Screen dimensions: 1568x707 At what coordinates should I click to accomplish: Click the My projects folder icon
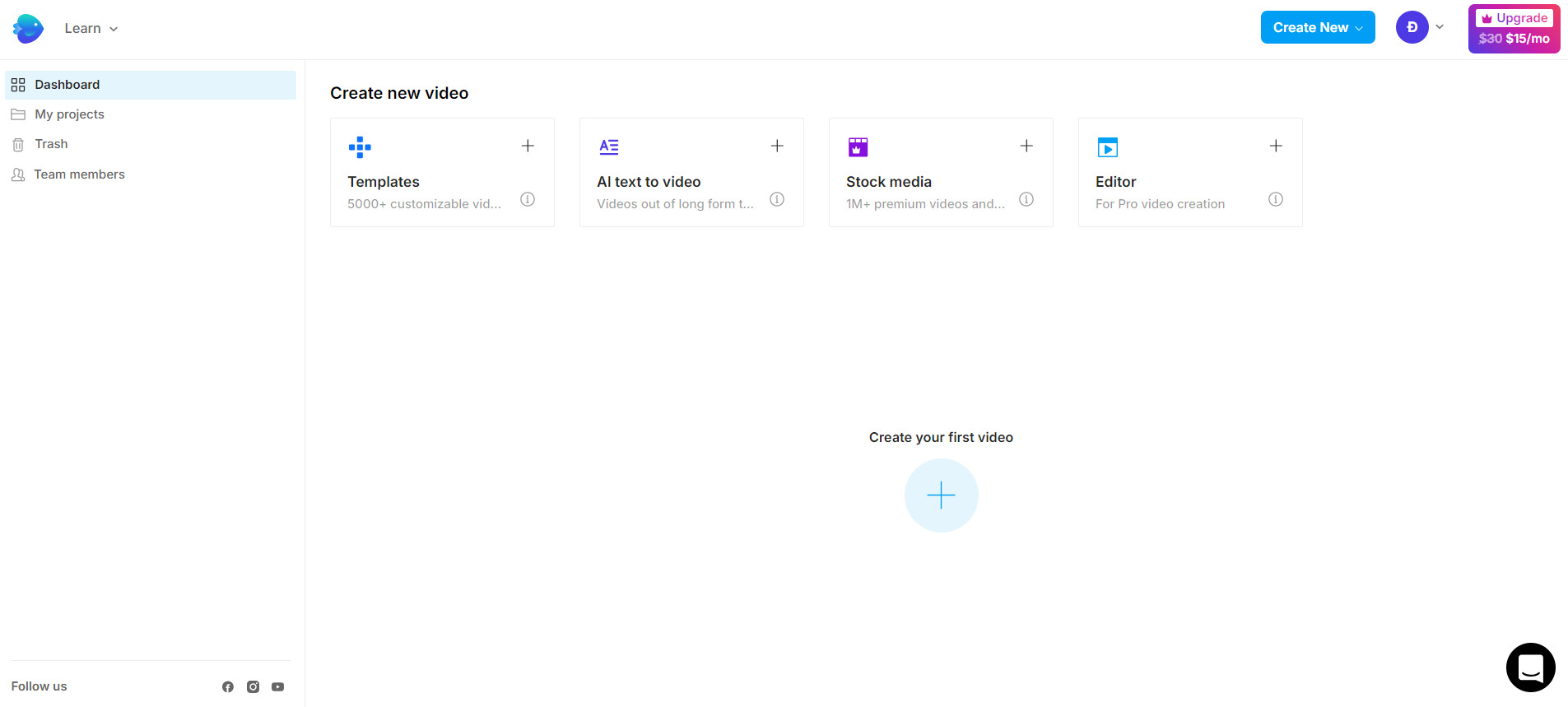point(18,114)
